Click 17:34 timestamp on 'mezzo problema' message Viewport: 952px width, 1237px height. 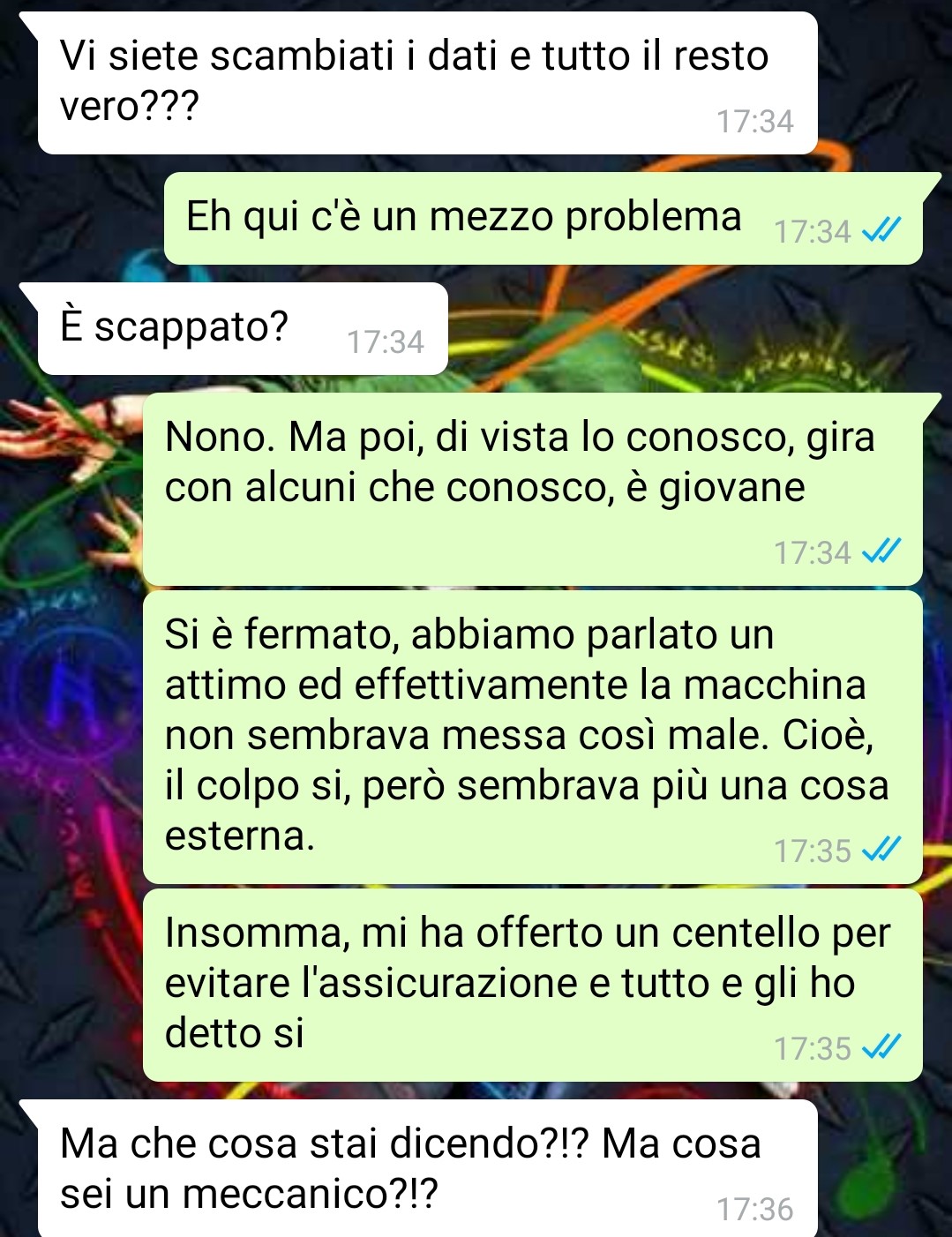coord(813,232)
